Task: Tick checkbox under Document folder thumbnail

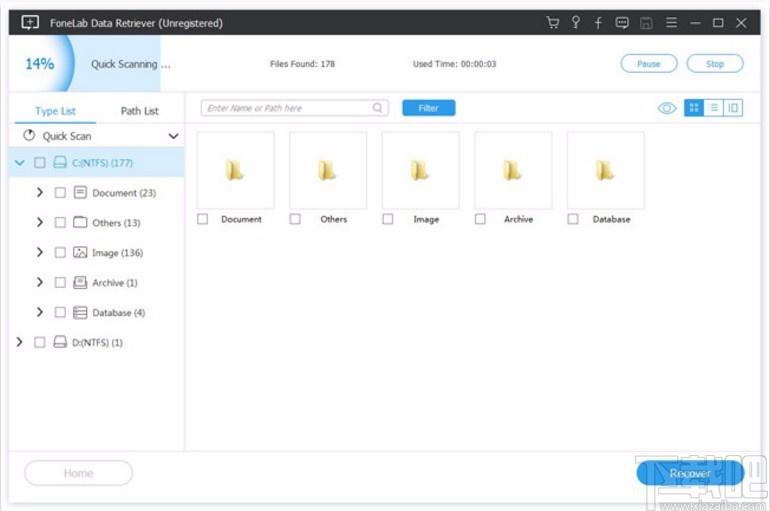Action: (202, 219)
